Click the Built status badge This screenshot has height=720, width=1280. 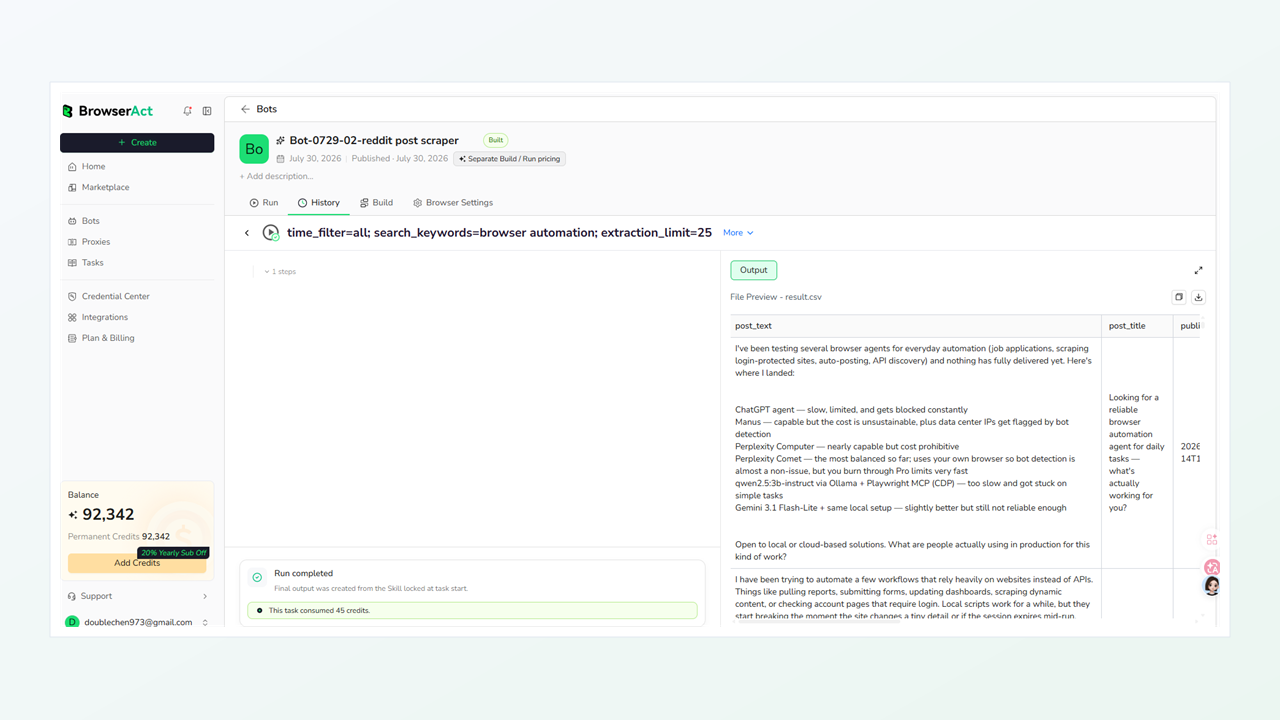pos(496,140)
